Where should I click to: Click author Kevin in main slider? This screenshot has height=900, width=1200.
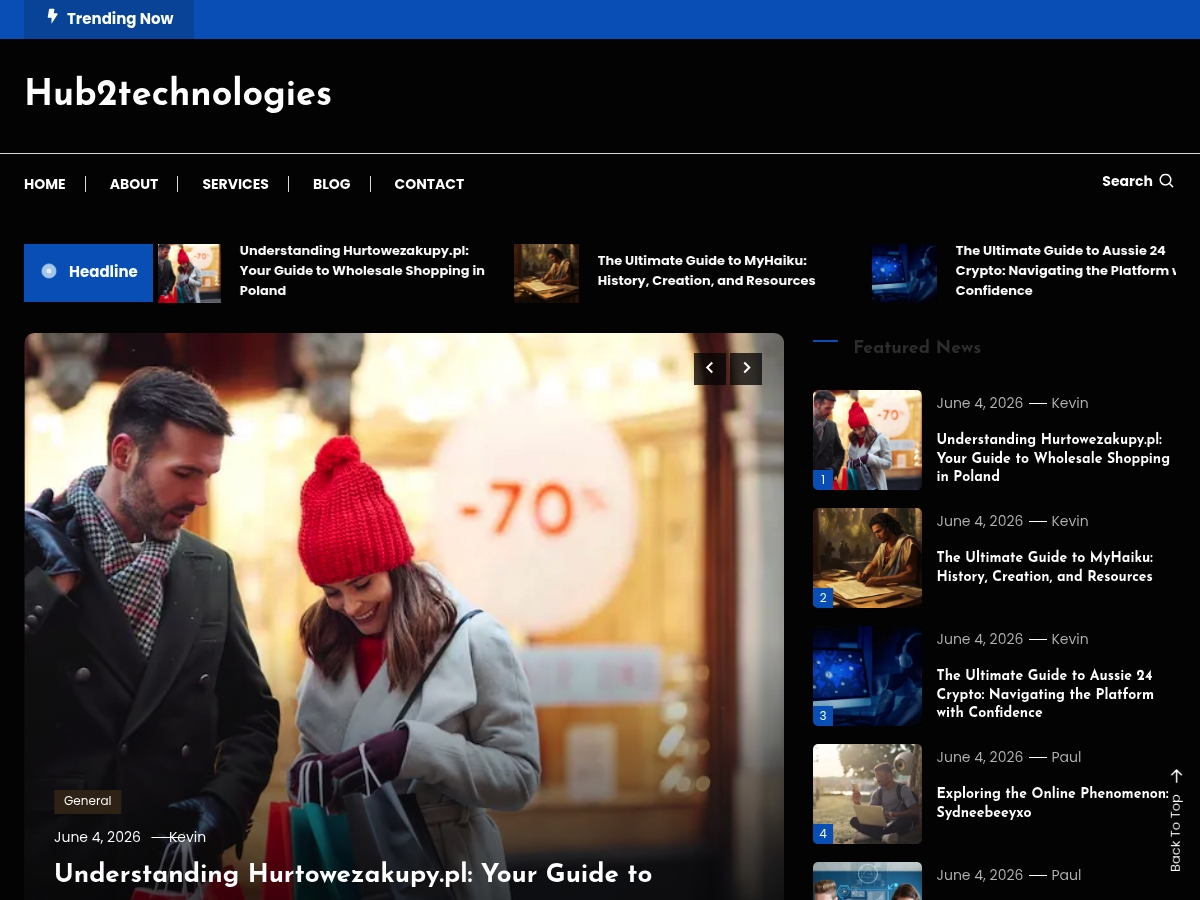[x=188, y=837]
